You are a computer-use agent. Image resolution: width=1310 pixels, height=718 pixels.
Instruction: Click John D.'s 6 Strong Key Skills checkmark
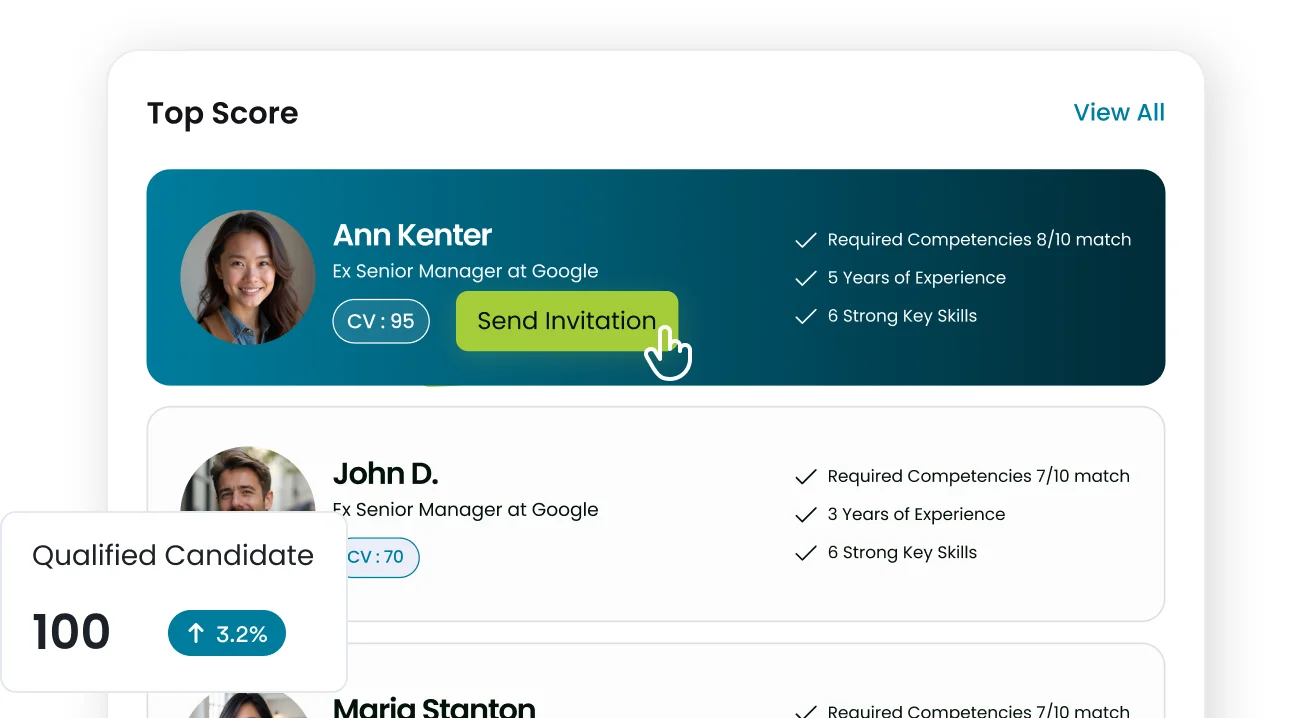point(806,553)
